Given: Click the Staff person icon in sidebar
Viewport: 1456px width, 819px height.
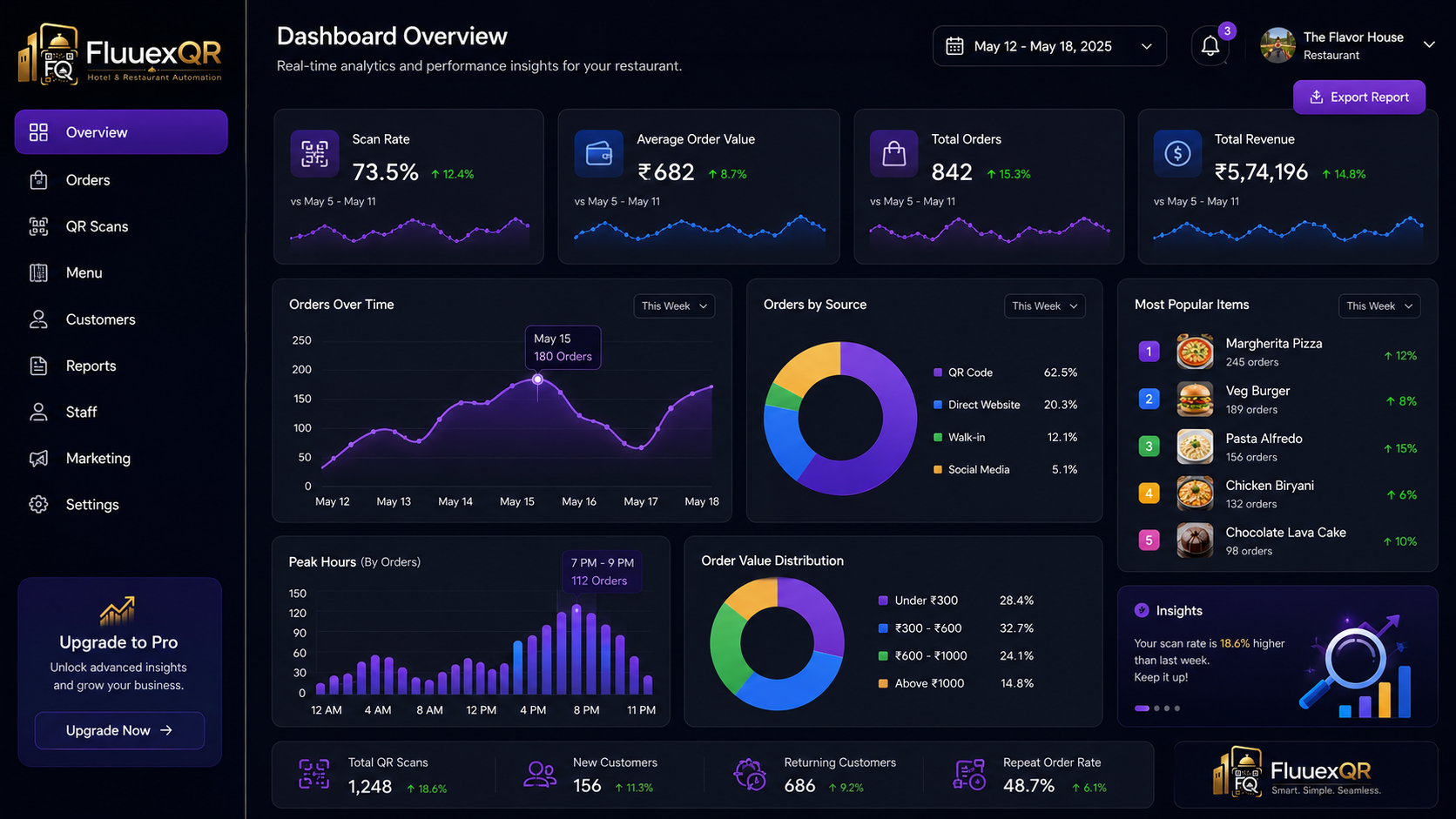Looking at the screenshot, I should (x=38, y=412).
